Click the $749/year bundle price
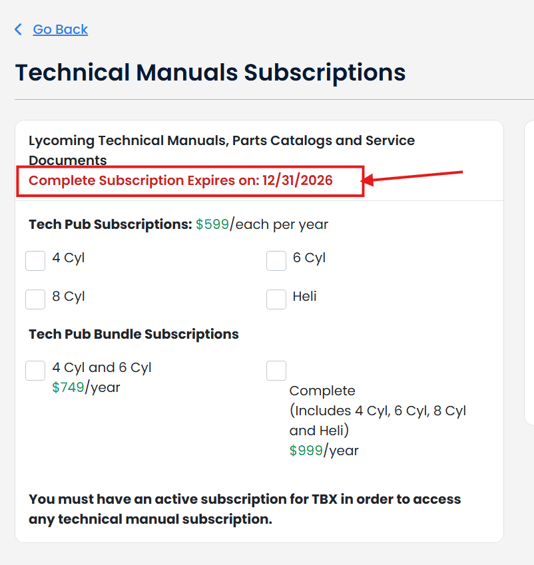The height and width of the screenshot is (565, 534). point(86,387)
